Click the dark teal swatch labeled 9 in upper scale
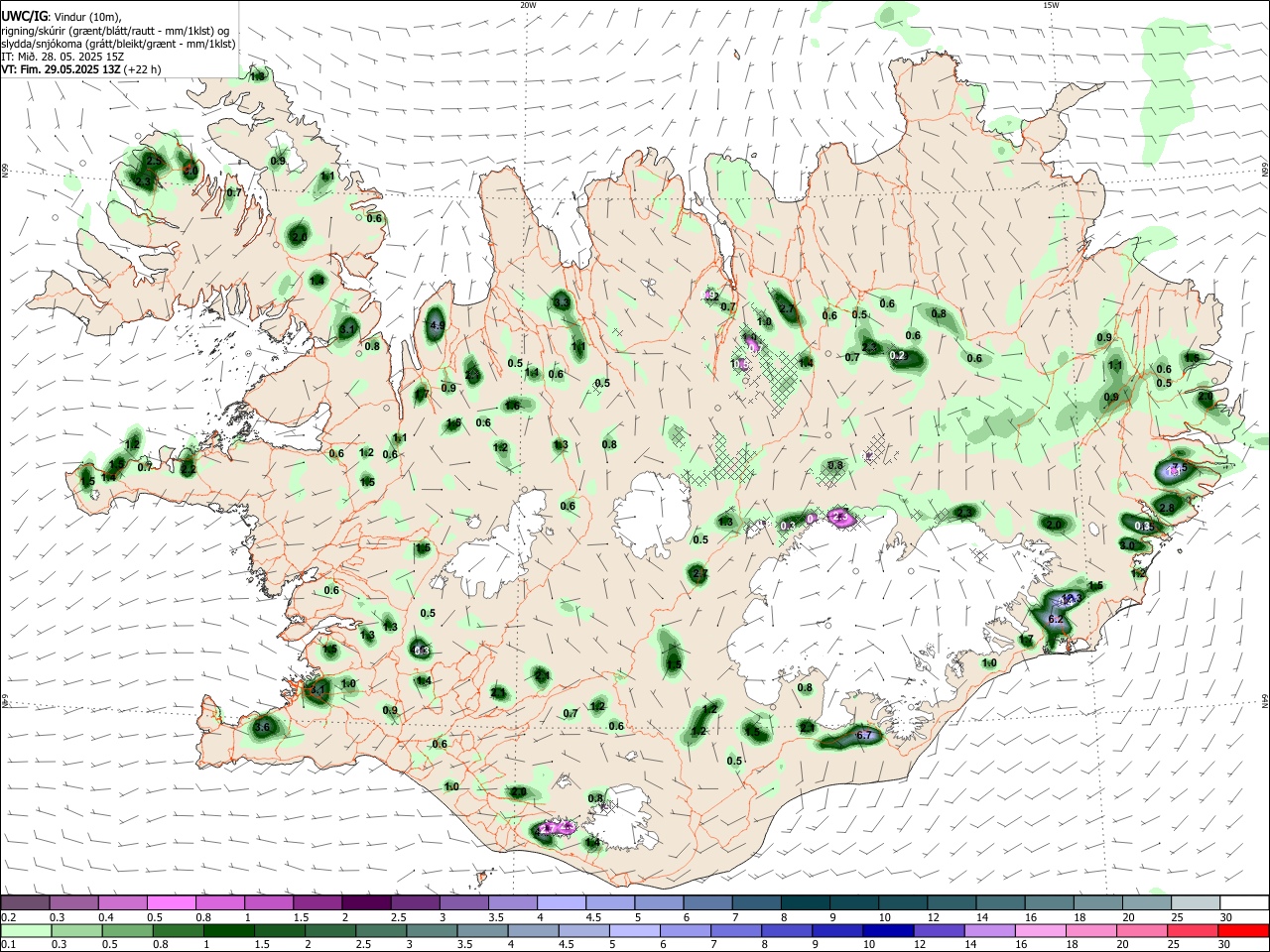This screenshot has height=952, width=1270. (854, 903)
